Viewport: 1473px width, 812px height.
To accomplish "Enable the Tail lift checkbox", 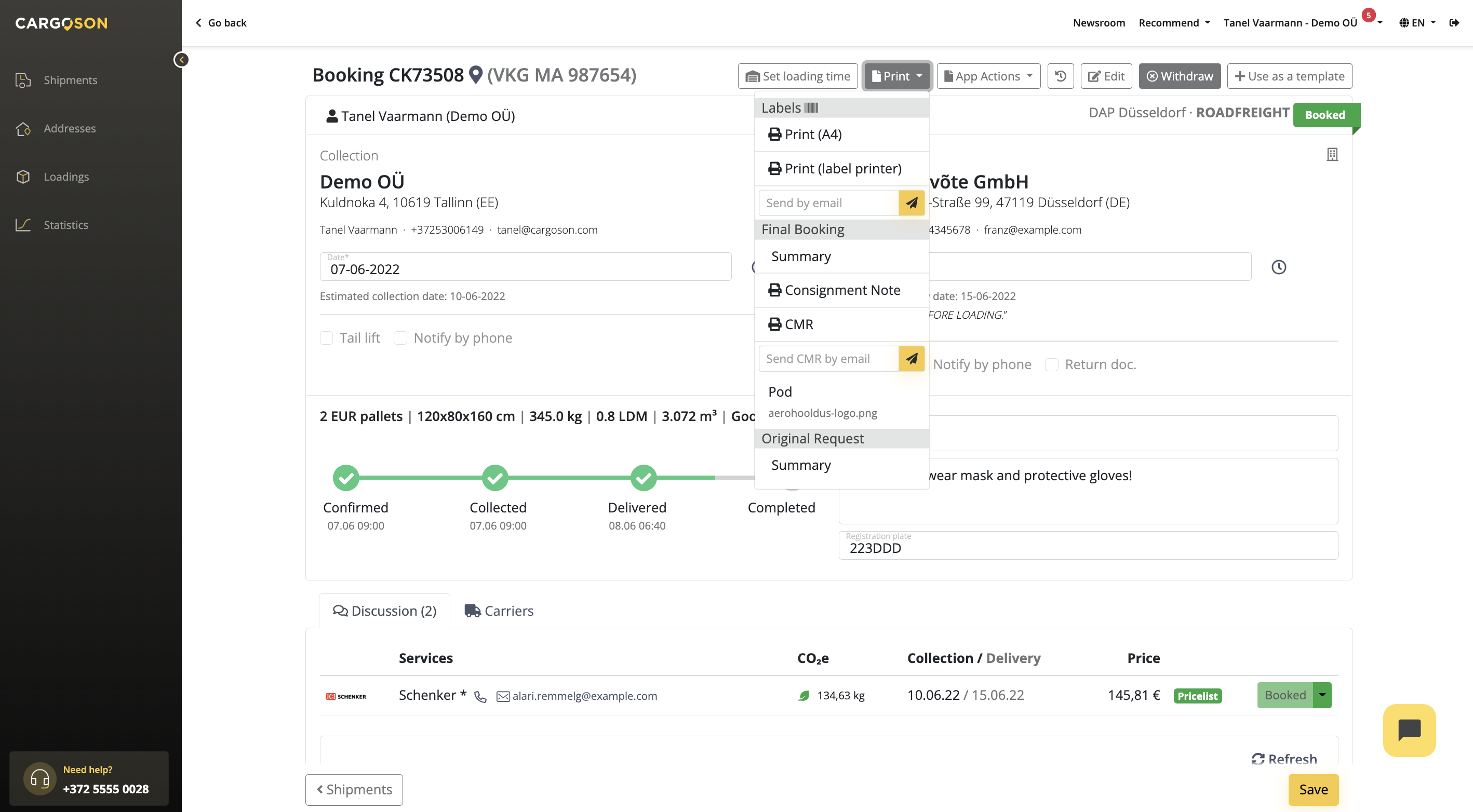I will 327,337.
